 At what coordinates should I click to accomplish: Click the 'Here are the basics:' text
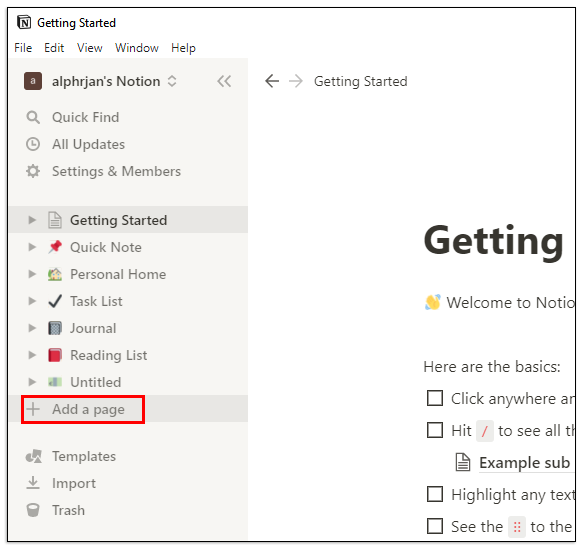492,367
